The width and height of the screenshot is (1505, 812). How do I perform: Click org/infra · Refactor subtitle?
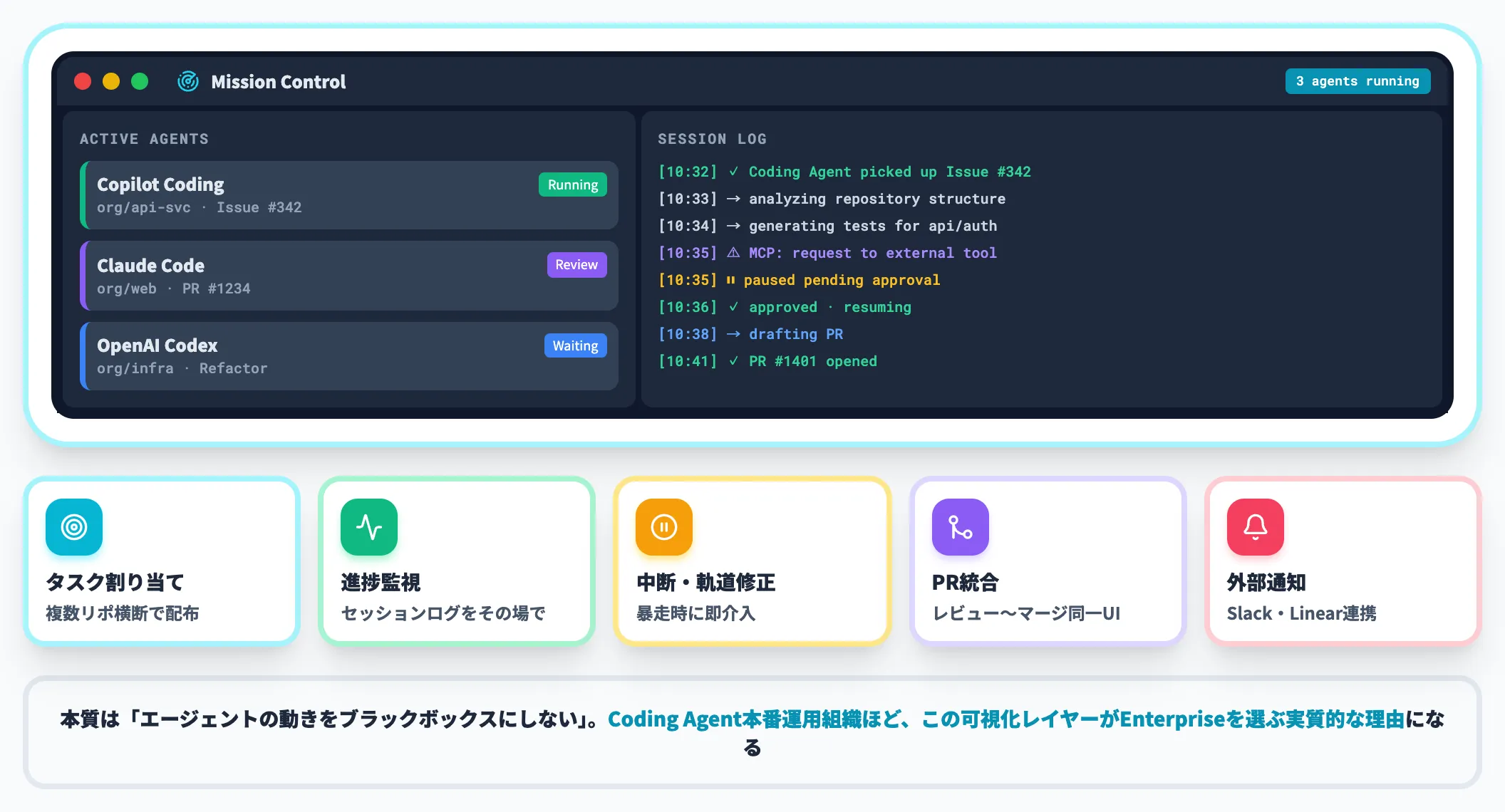click(182, 368)
